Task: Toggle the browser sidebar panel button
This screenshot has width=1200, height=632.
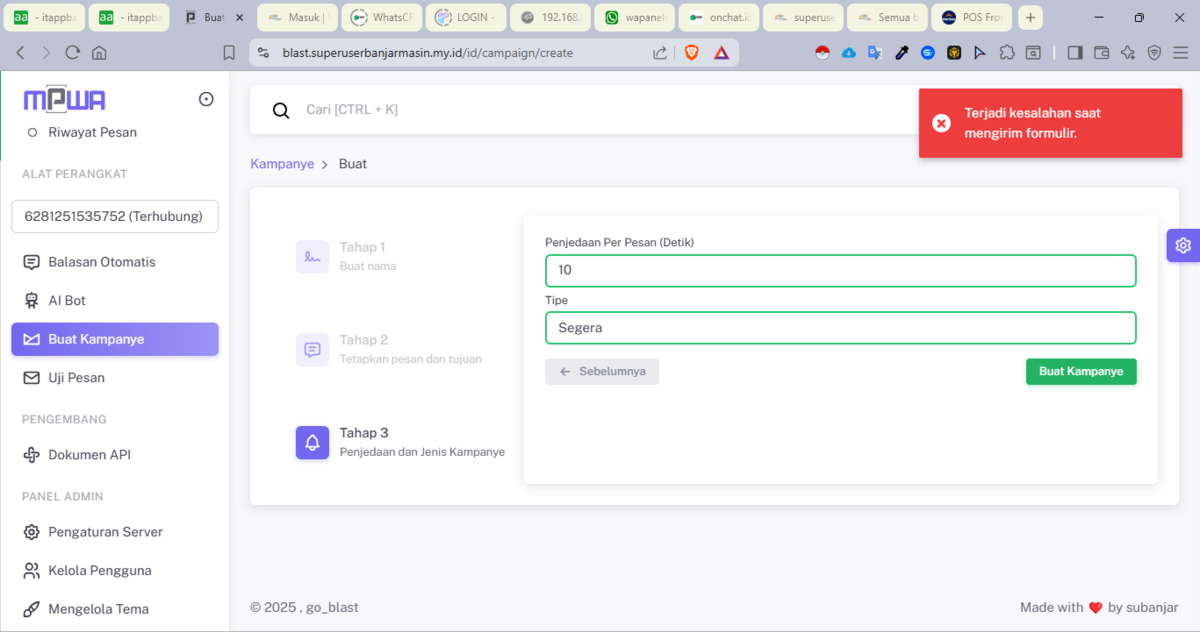Action: [1075, 53]
